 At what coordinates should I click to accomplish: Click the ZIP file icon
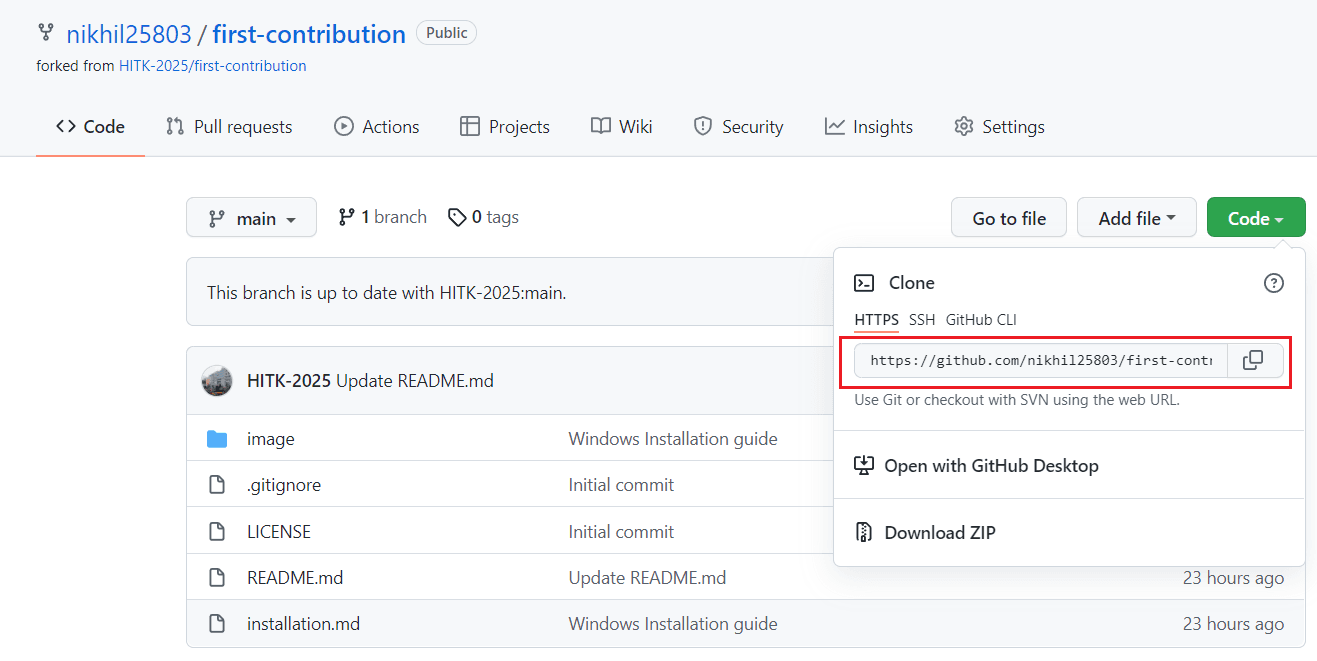[x=864, y=532]
